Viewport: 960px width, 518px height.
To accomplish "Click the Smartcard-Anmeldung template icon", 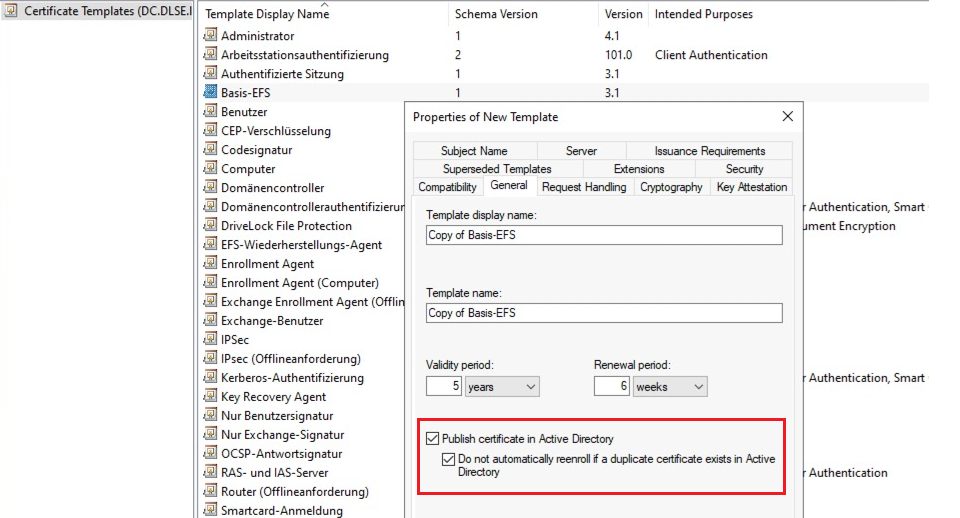I will point(210,511).
